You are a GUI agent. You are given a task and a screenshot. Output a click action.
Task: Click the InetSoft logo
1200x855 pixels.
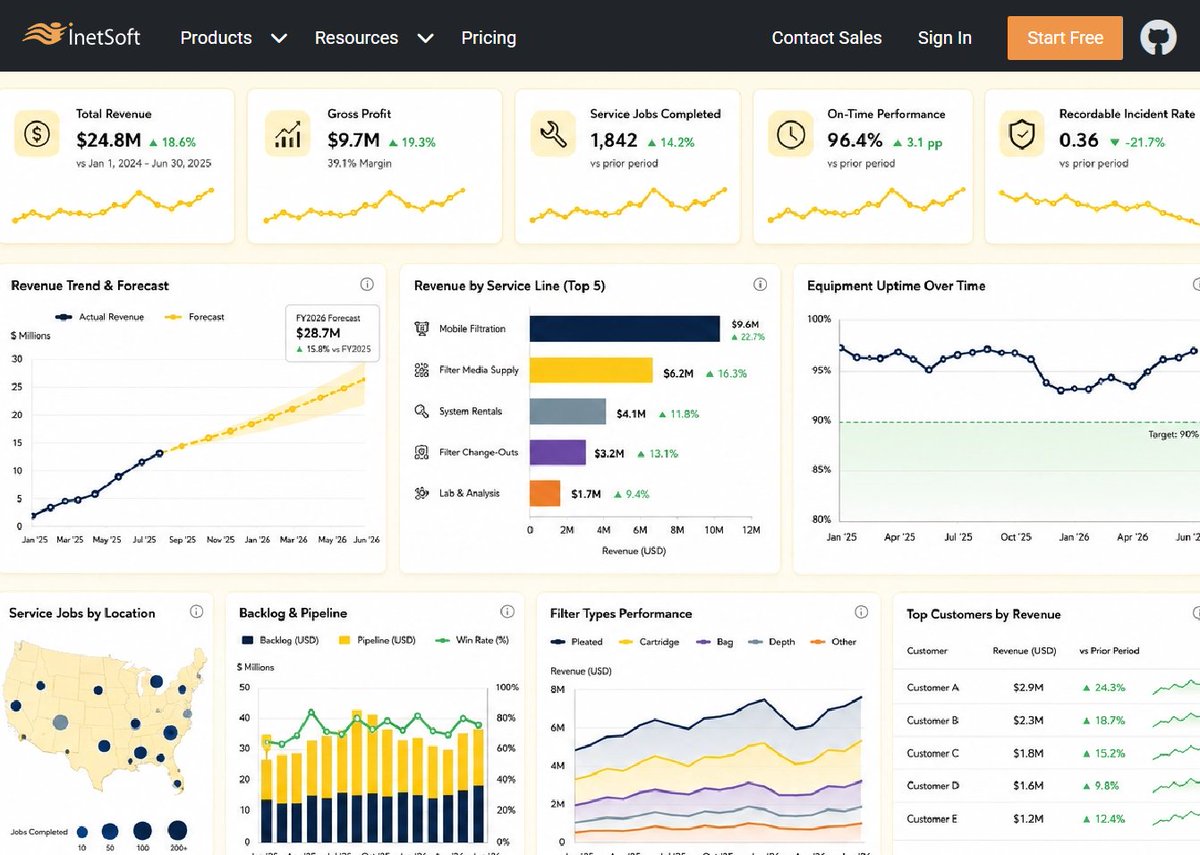(82, 37)
